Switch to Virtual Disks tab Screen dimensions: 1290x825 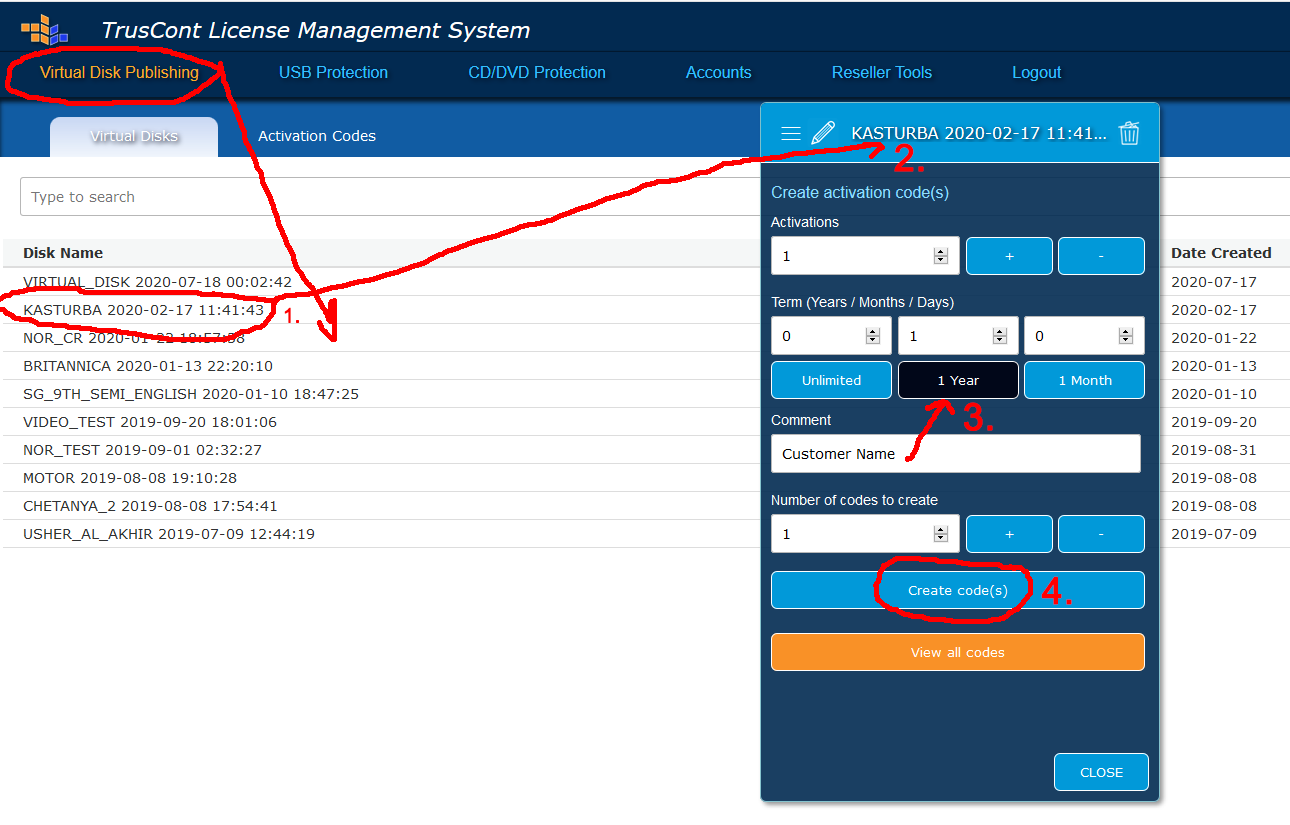pos(134,137)
